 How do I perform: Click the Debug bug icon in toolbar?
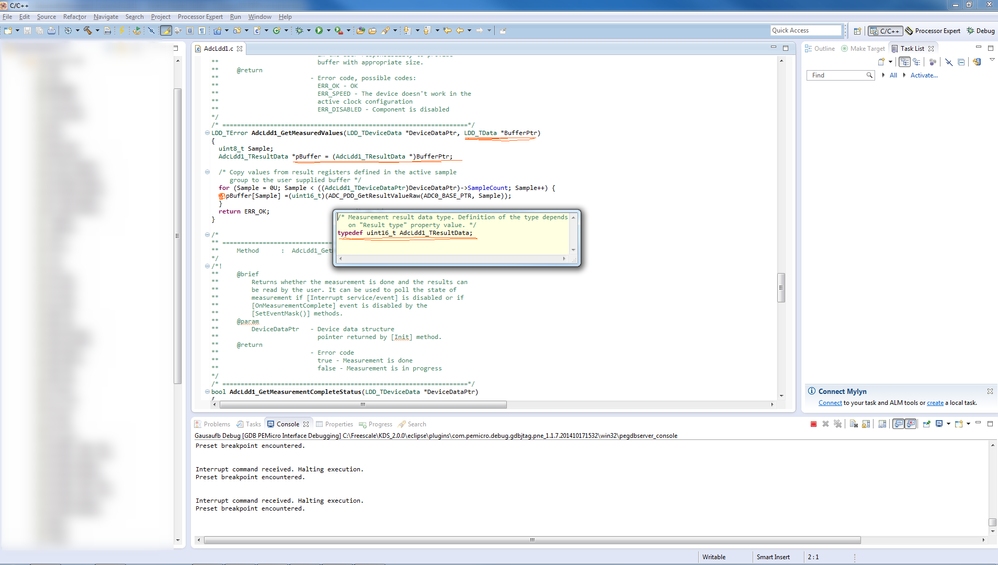pos(299,31)
